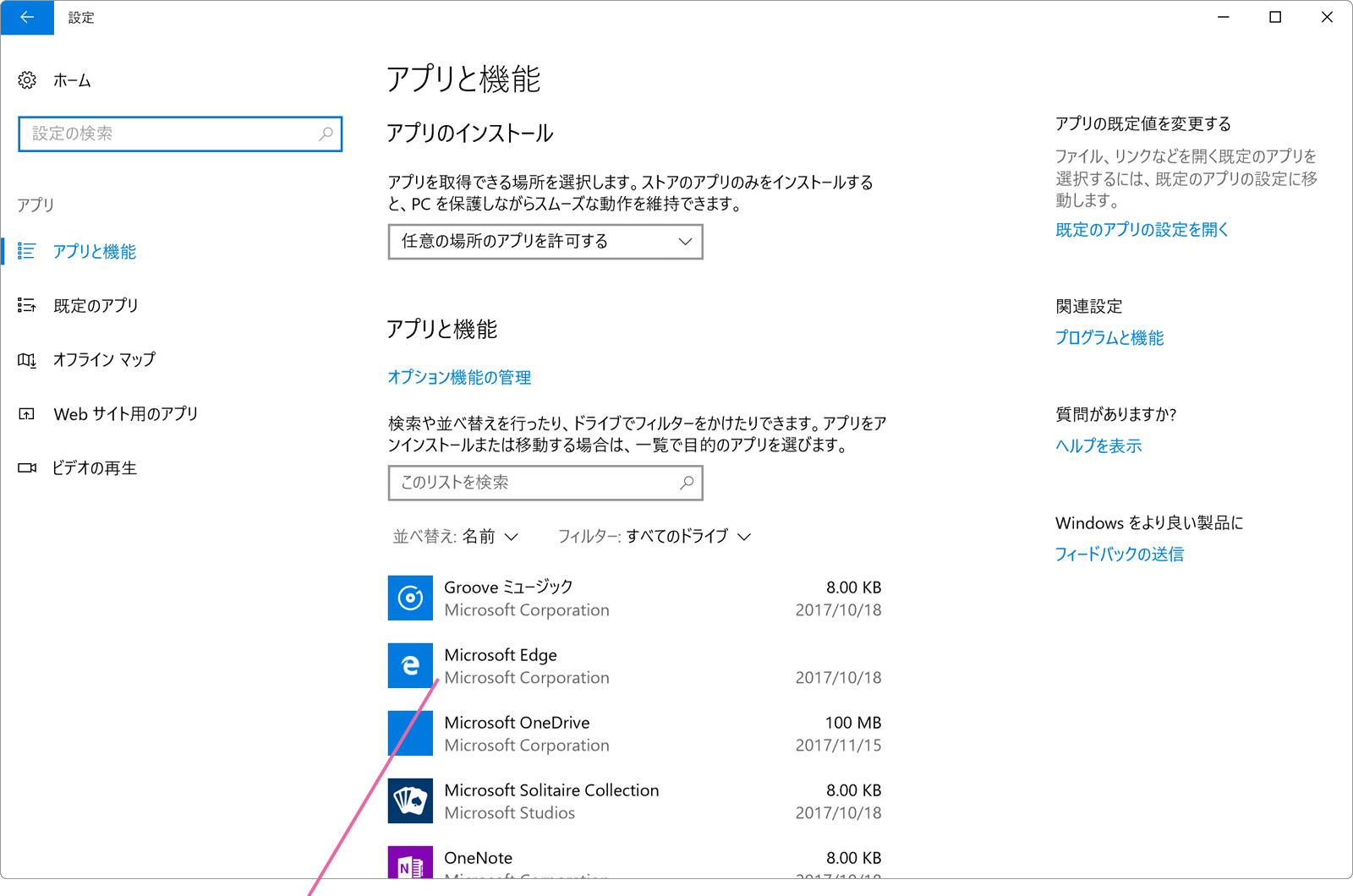Select ホーム in the sidebar
The width and height of the screenshot is (1353, 896).
click(x=72, y=80)
